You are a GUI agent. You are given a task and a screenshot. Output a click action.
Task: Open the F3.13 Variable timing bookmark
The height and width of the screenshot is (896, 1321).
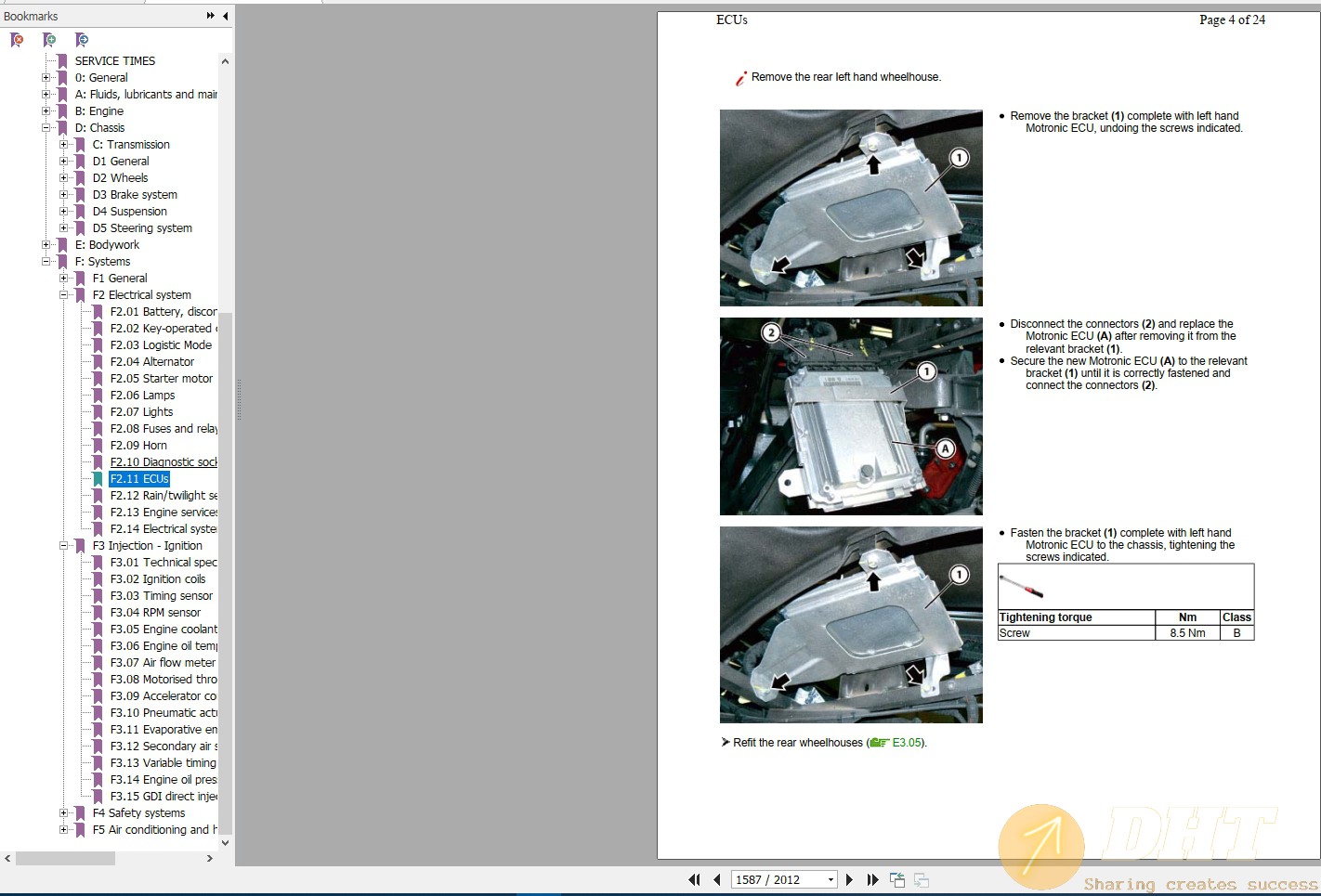click(163, 763)
